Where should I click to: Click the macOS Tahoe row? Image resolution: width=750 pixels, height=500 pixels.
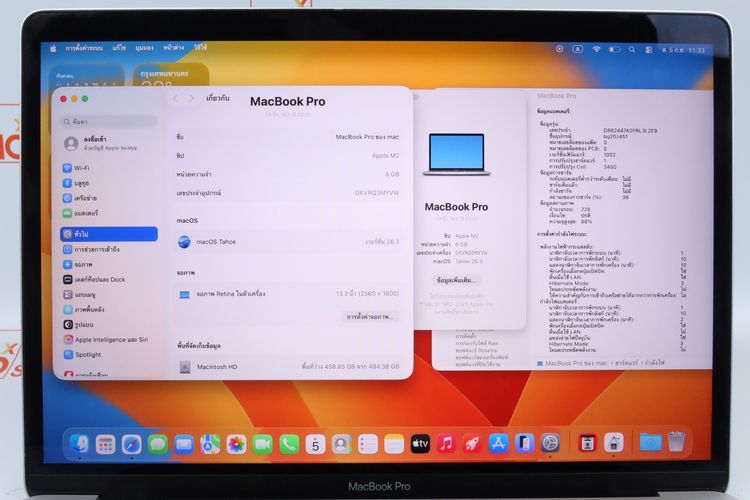coord(288,242)
